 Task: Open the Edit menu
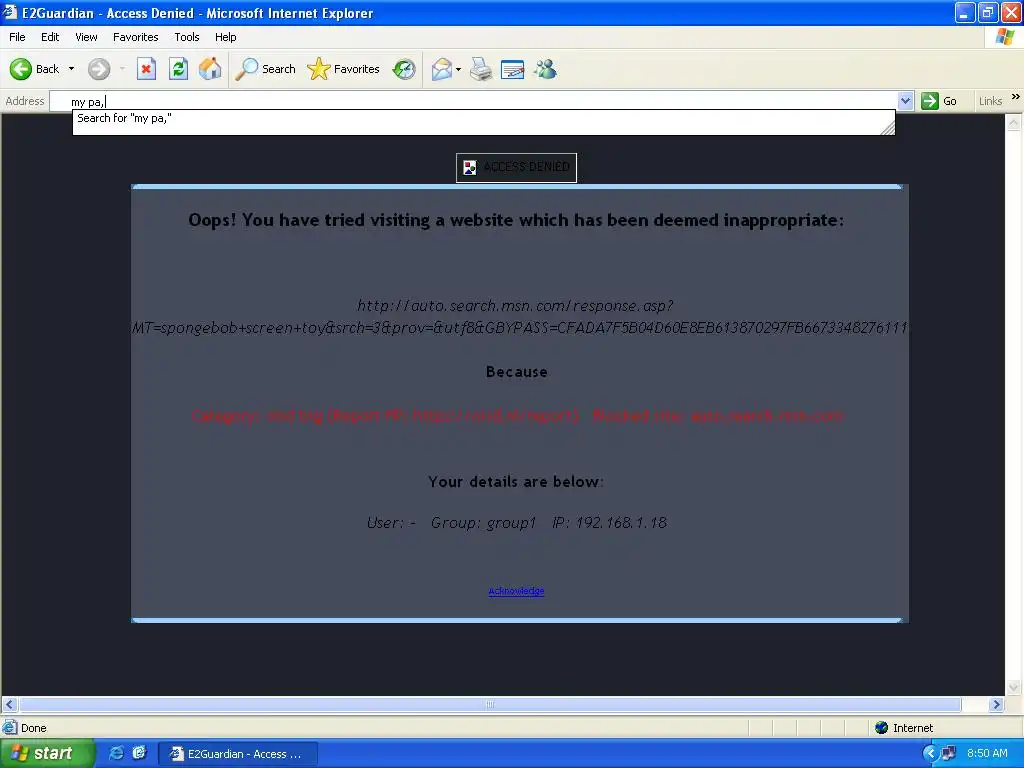50,37
